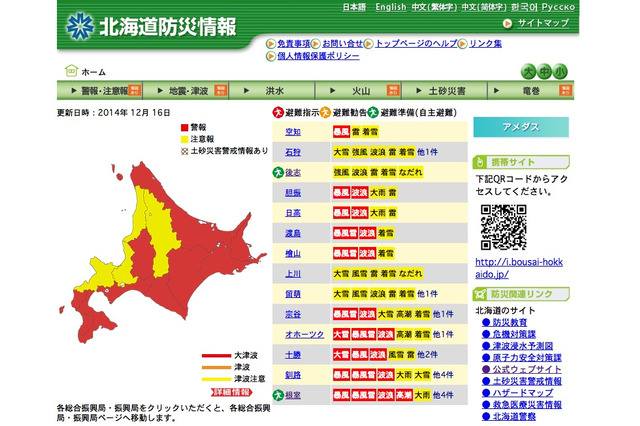
Task: Click the yellow 注意報 legend swatch
Action: [x=184, y=139]
